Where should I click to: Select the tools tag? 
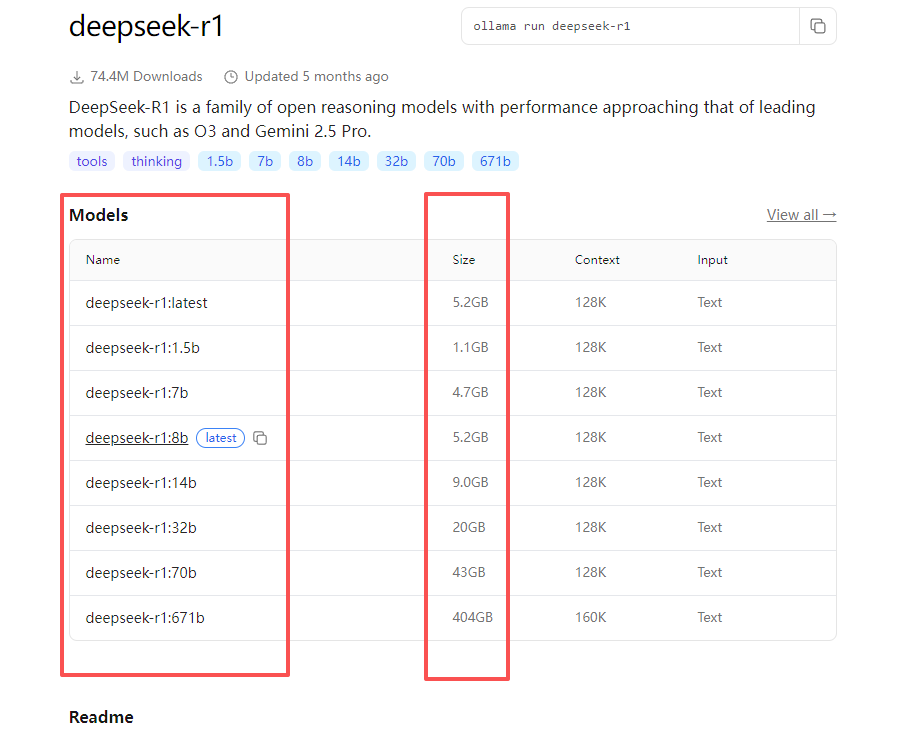coord(92,161)
